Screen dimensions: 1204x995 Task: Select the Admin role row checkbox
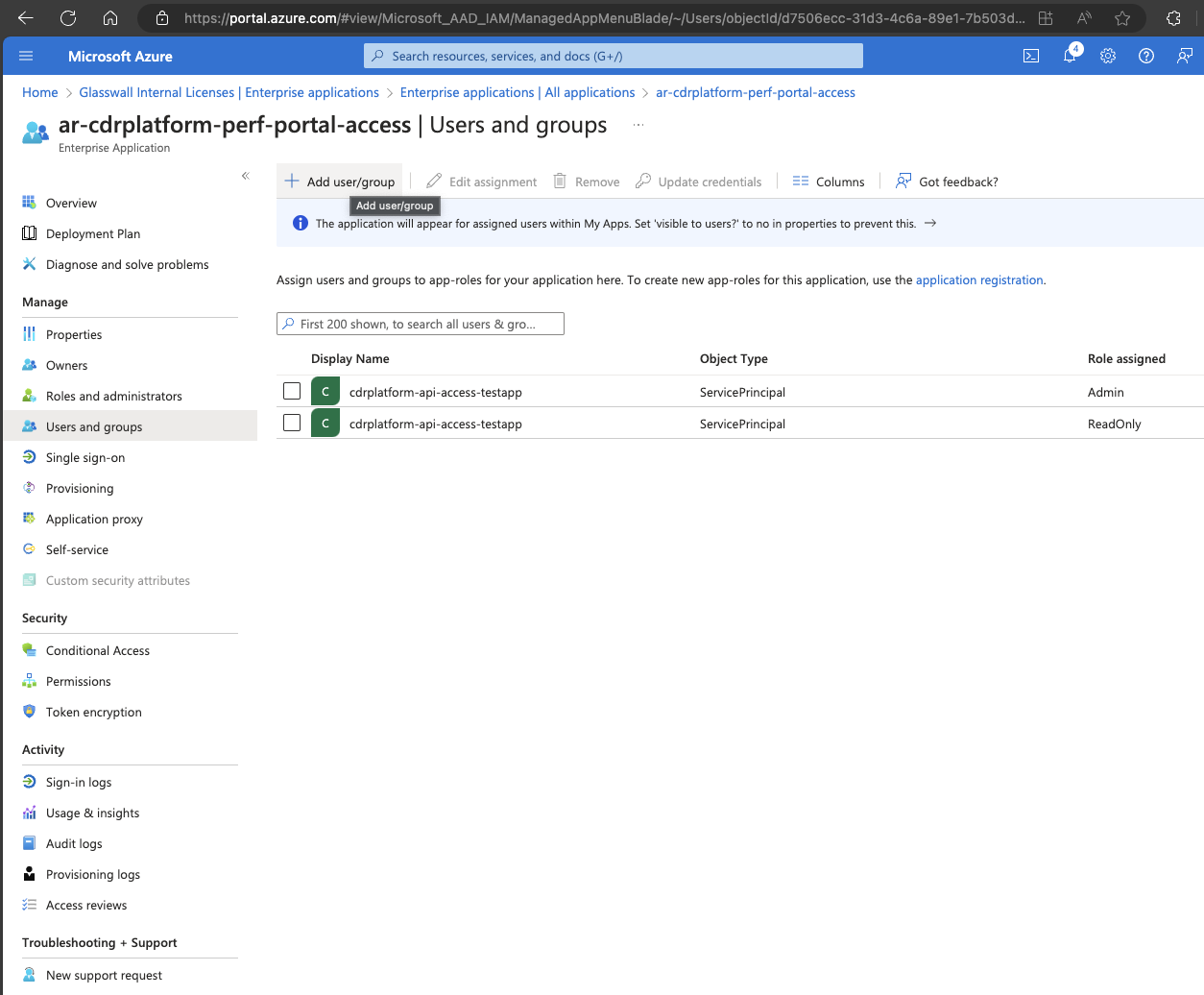pyautogui.click(x=292, y=391)
